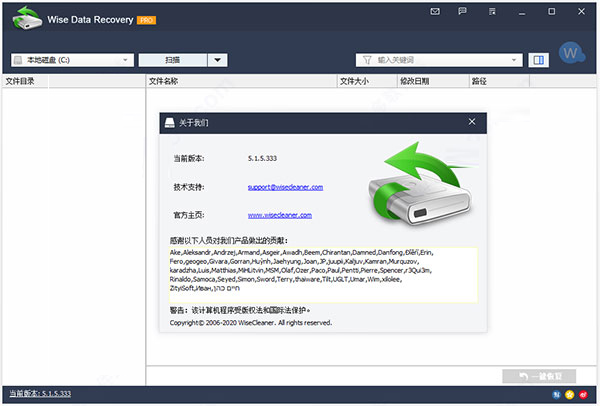Screen dimensions: 600x406
Task: Click the 一键恢复 recover button
Action: [539, 377]
